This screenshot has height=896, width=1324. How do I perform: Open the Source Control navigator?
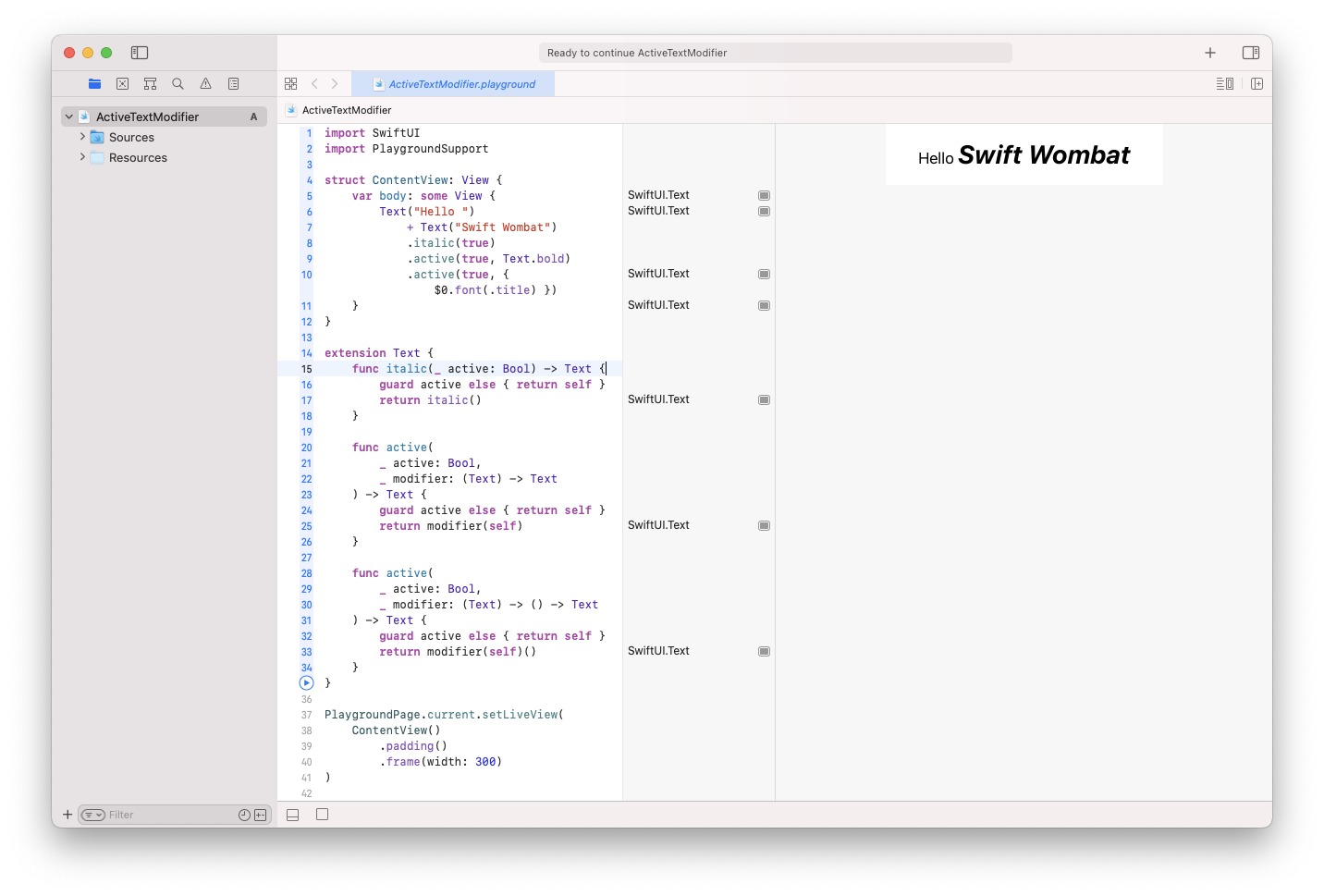coord(122,83)
